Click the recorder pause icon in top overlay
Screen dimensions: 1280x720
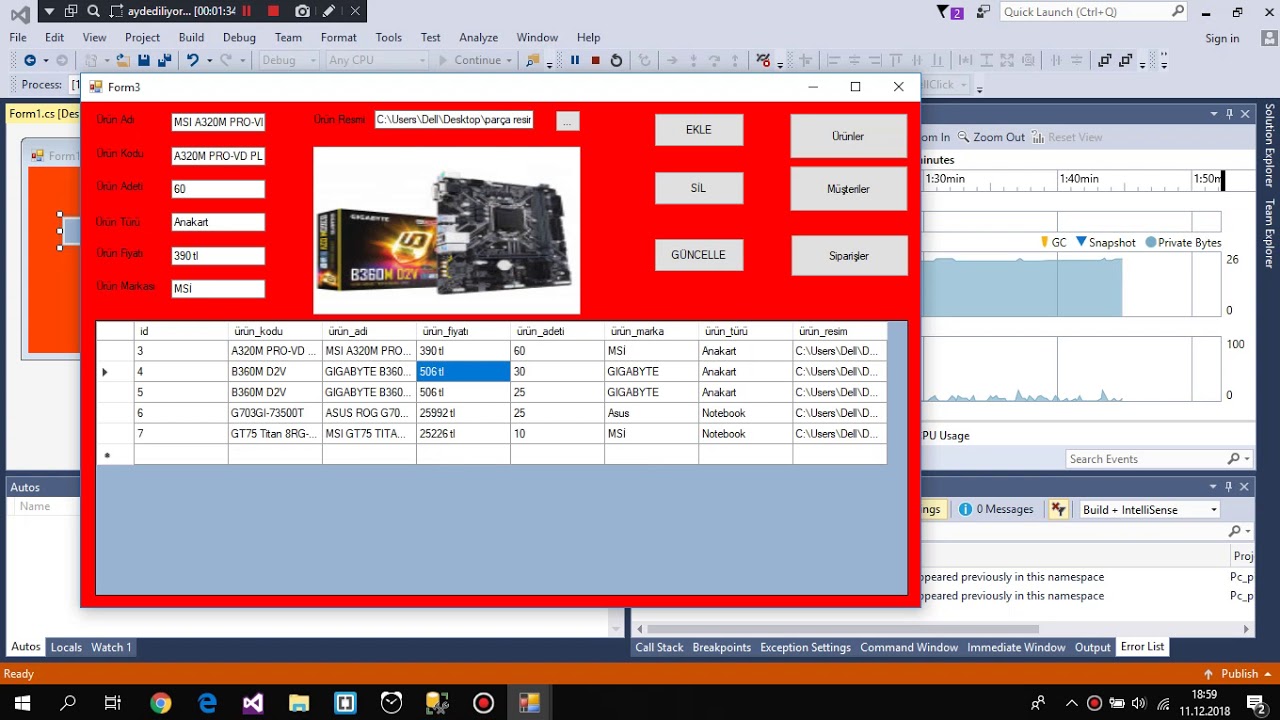(247, 11)
